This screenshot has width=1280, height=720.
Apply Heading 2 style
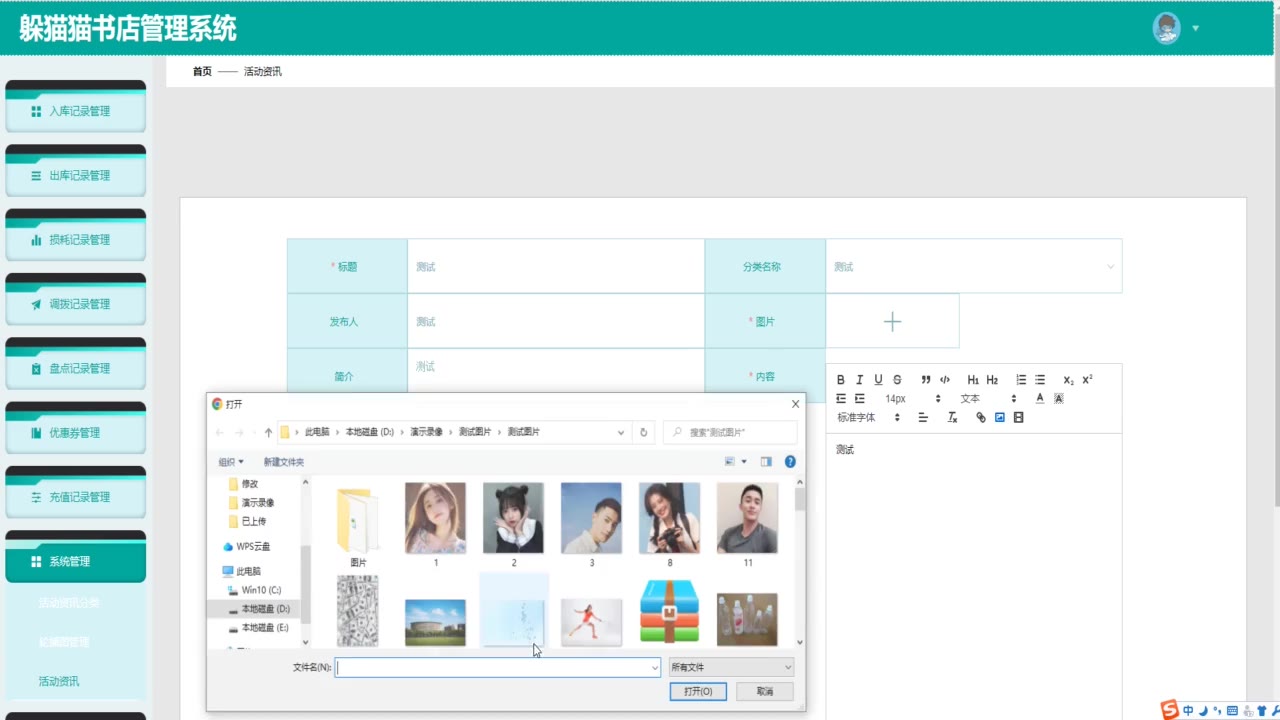tap(992, 380)
